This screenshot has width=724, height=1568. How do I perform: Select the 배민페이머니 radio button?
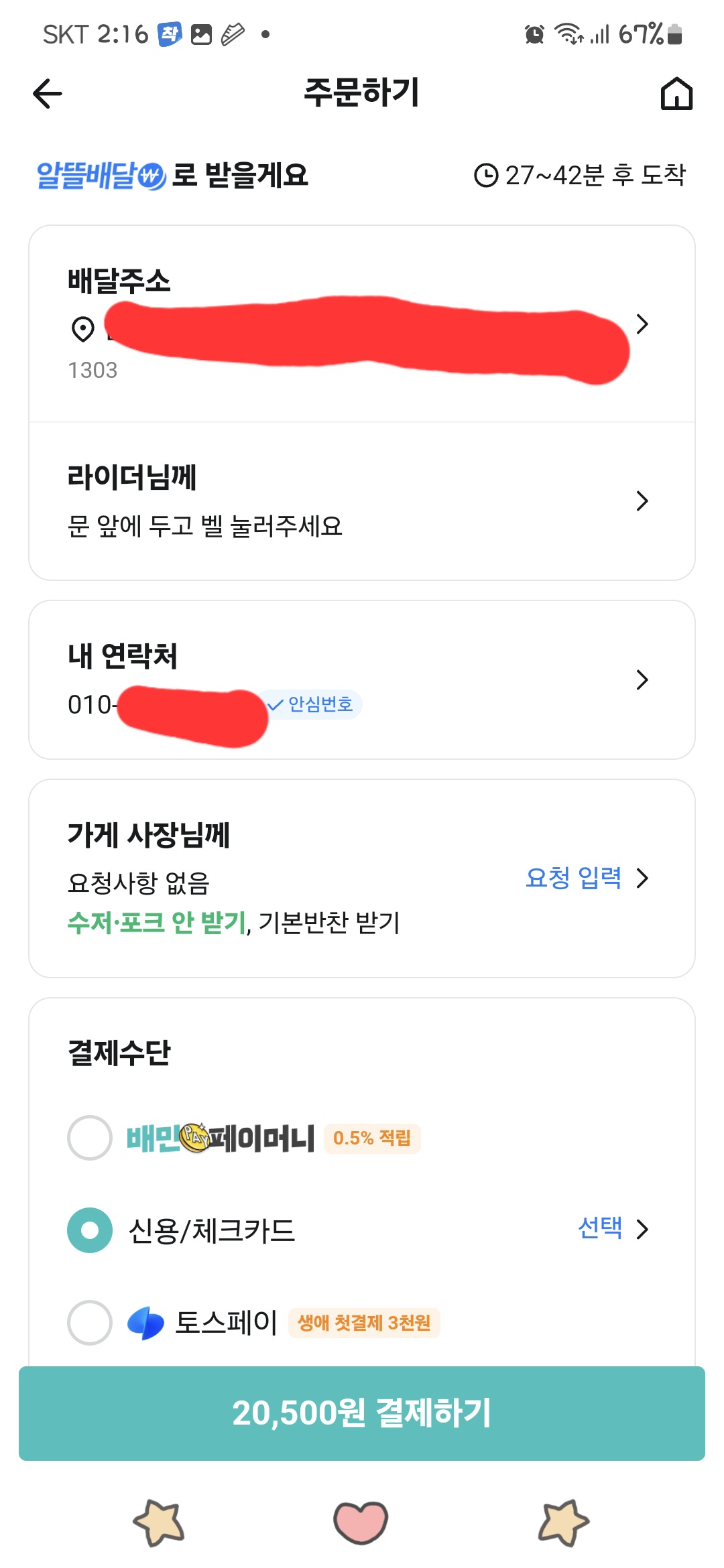pos(90,1138)
